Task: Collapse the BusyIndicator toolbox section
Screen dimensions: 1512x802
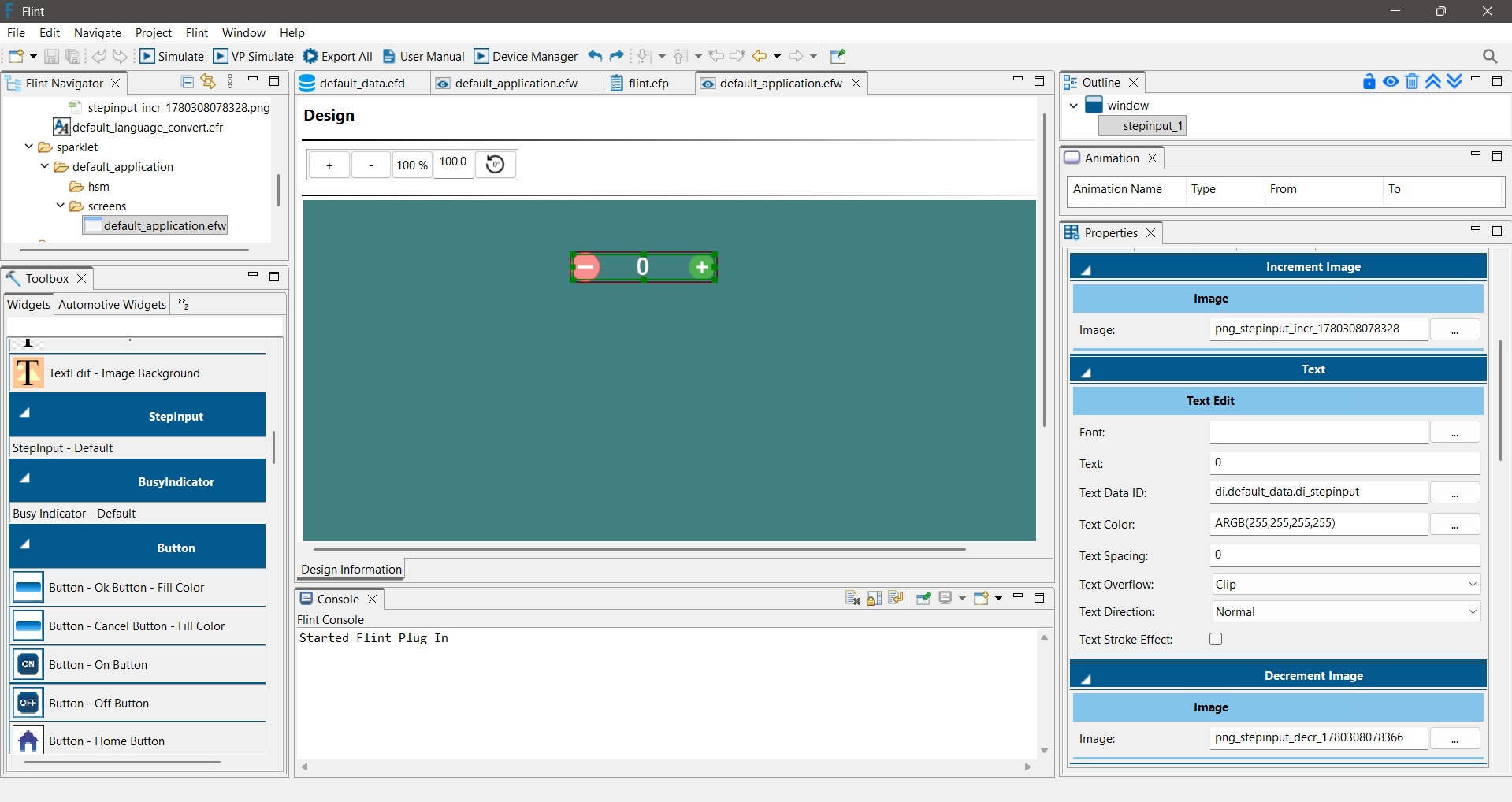Action: click(24, 477)
